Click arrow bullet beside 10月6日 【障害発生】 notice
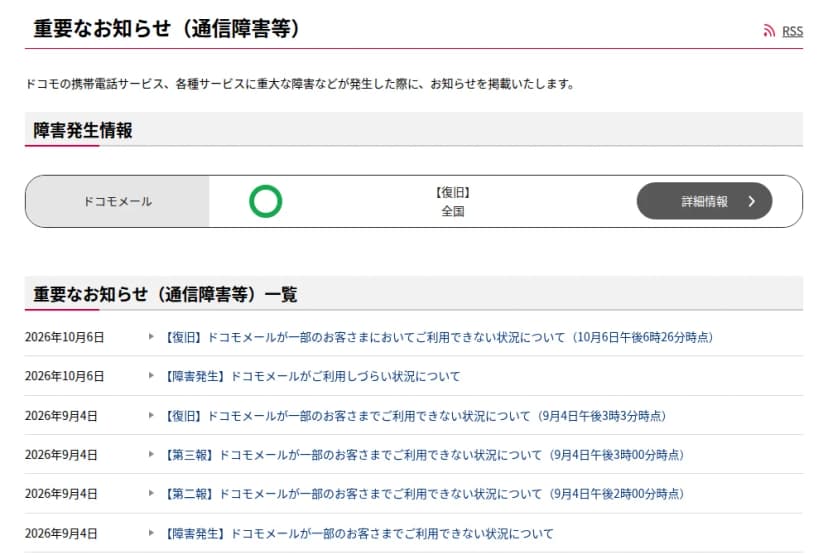 [151, 375]
